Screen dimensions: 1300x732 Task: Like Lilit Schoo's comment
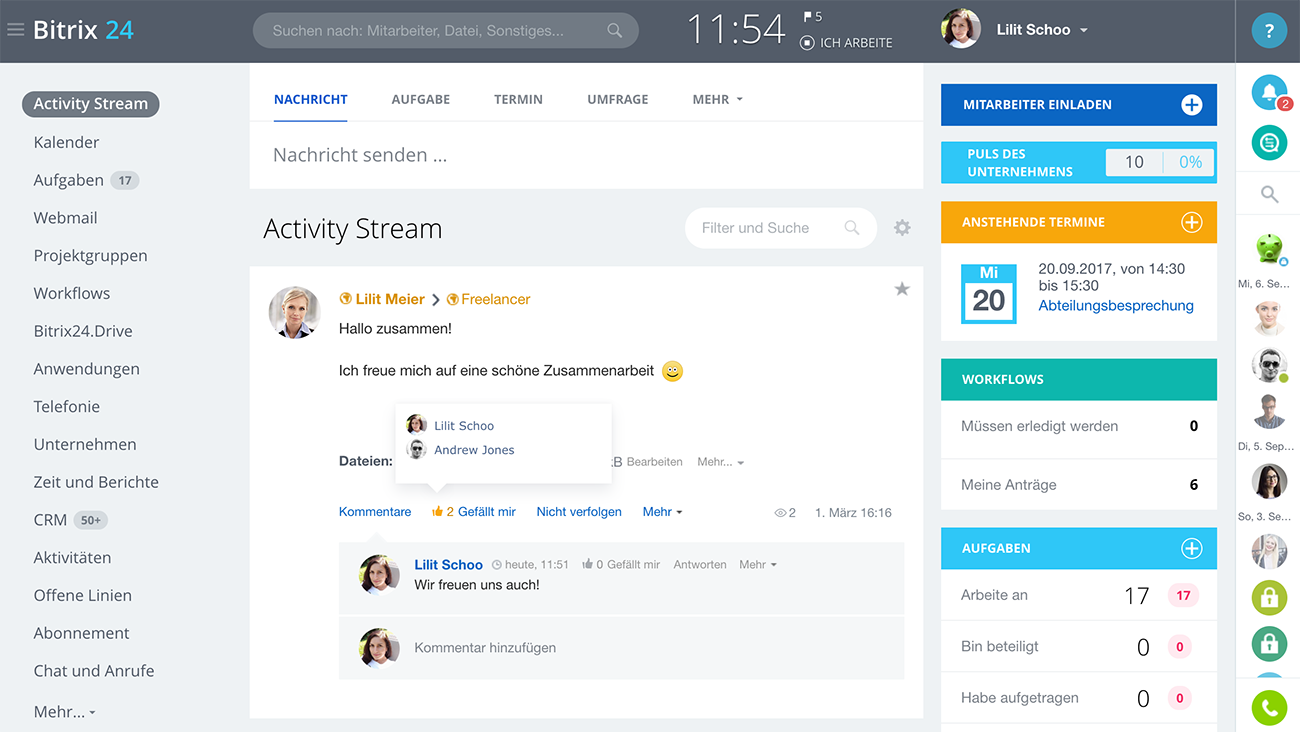[x=621, y=564]
